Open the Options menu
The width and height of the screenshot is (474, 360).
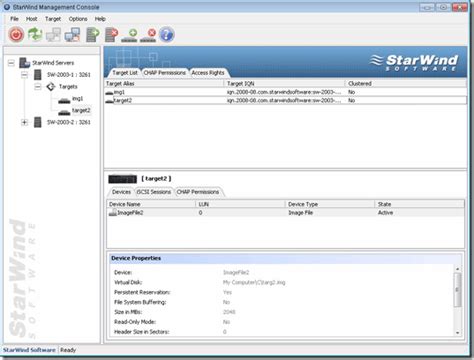click(x=78, y=19)
